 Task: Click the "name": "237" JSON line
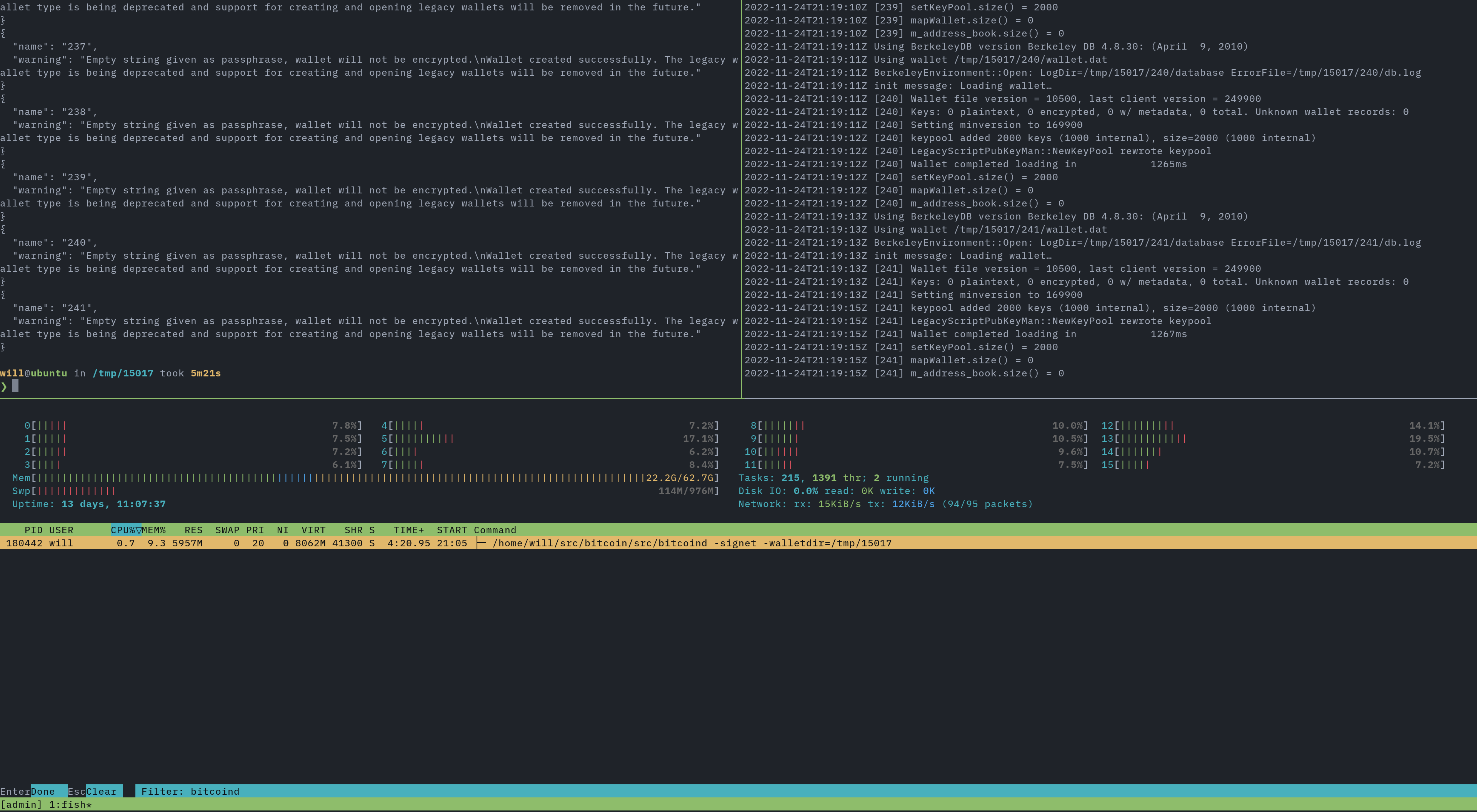coord(55,47)
